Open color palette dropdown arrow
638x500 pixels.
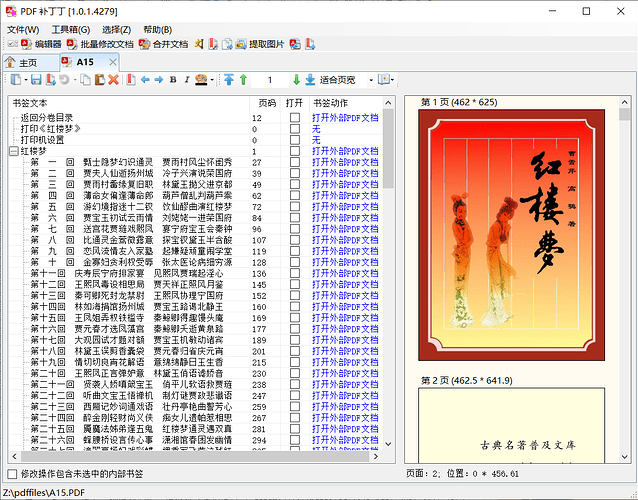point(212,80)
